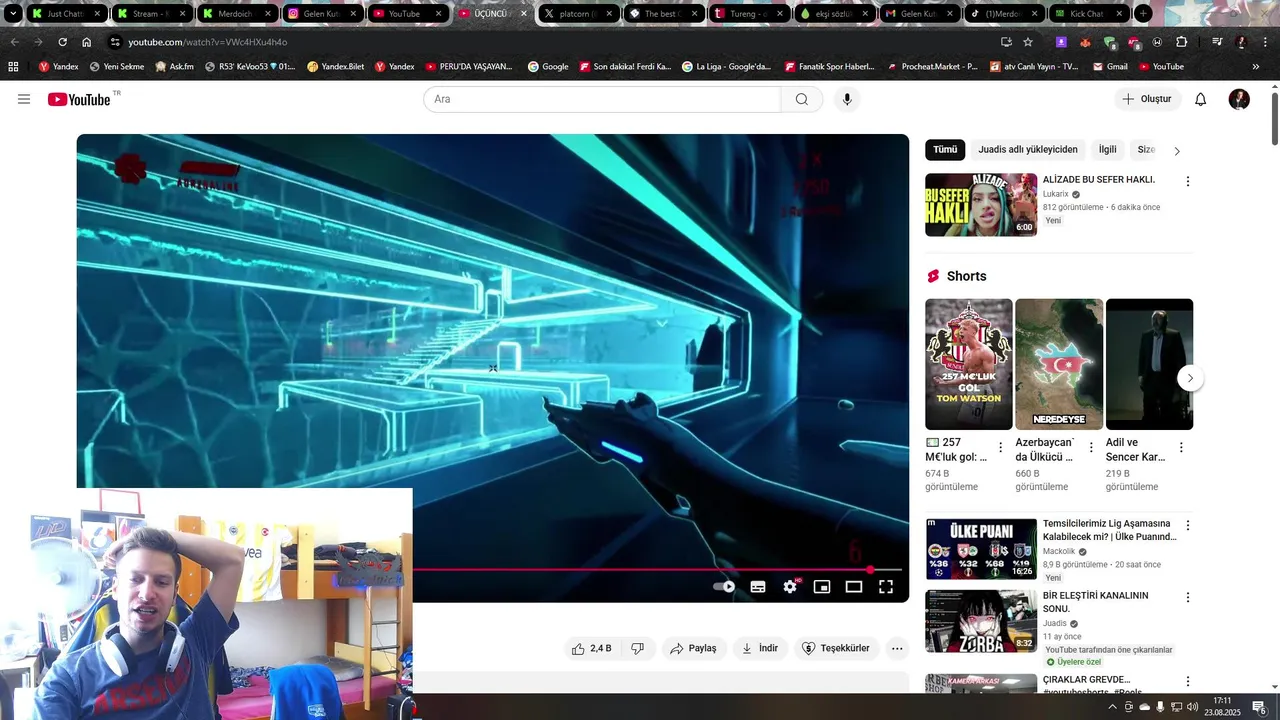
Task: Open Windows notification center icon
Action: point(1259,707)
